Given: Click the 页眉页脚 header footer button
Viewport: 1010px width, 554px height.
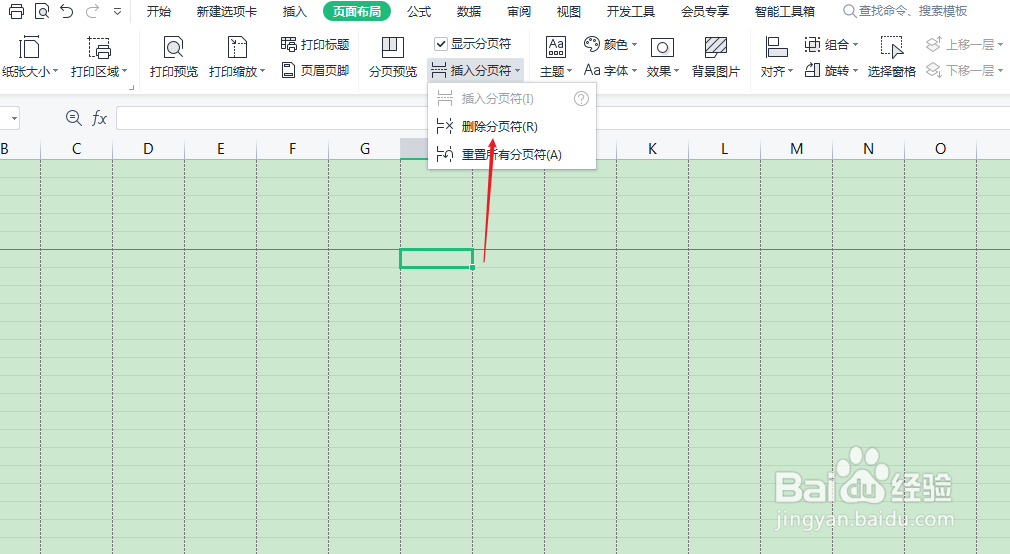Looking at the screenshot, I should 315,70.
